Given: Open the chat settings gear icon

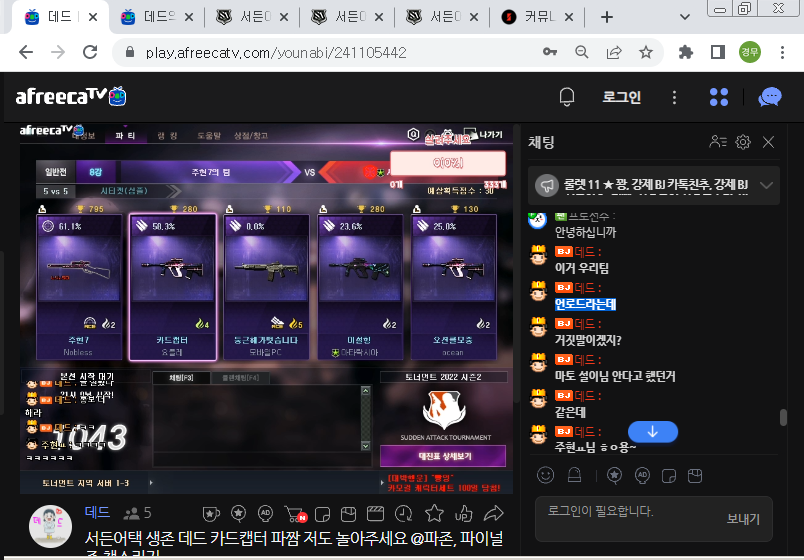Looking at the screenshot, I should point(743,142).
